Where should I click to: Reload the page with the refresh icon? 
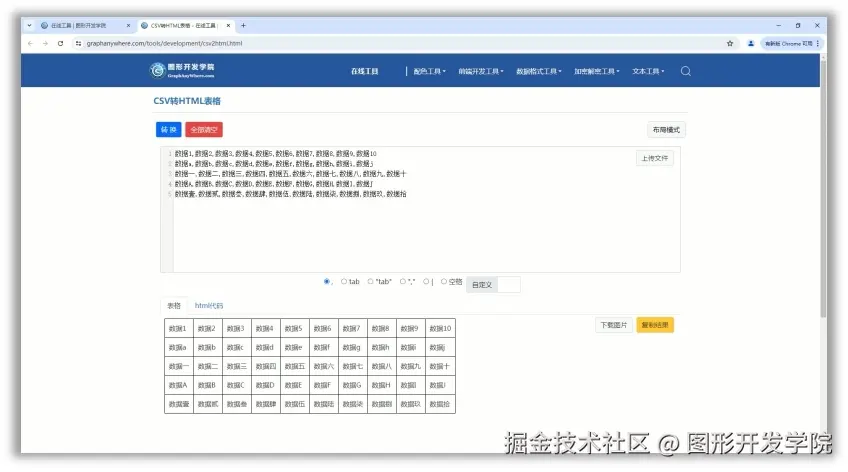click(61, 43)
